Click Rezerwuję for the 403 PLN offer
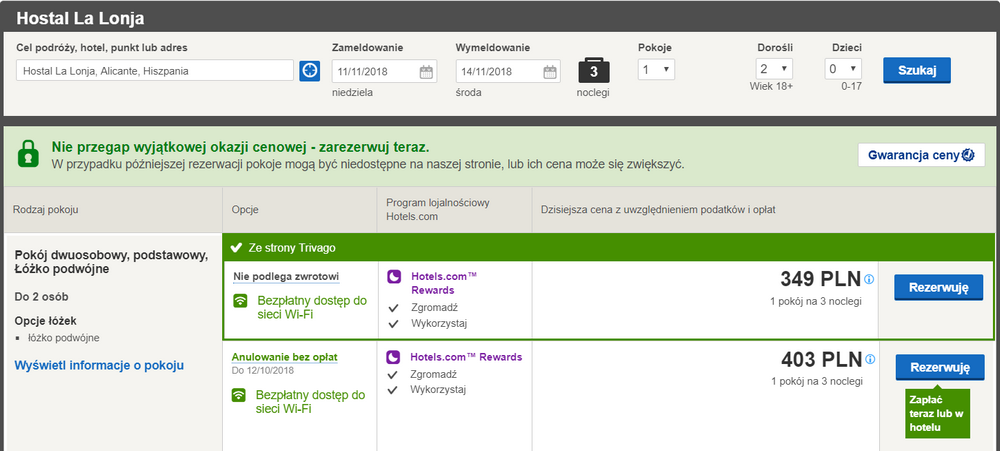Screen dimensions: 1000x451 click(x=938, y=368)
